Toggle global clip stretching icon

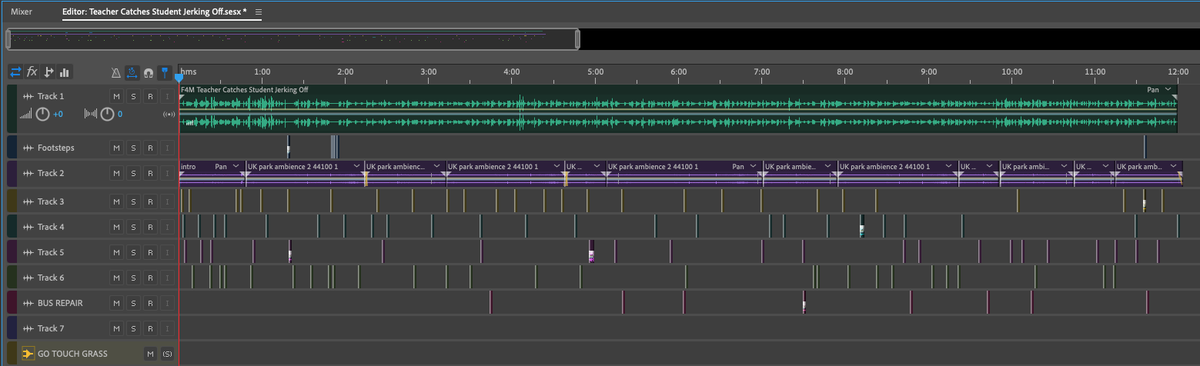(x=132, y=72)
